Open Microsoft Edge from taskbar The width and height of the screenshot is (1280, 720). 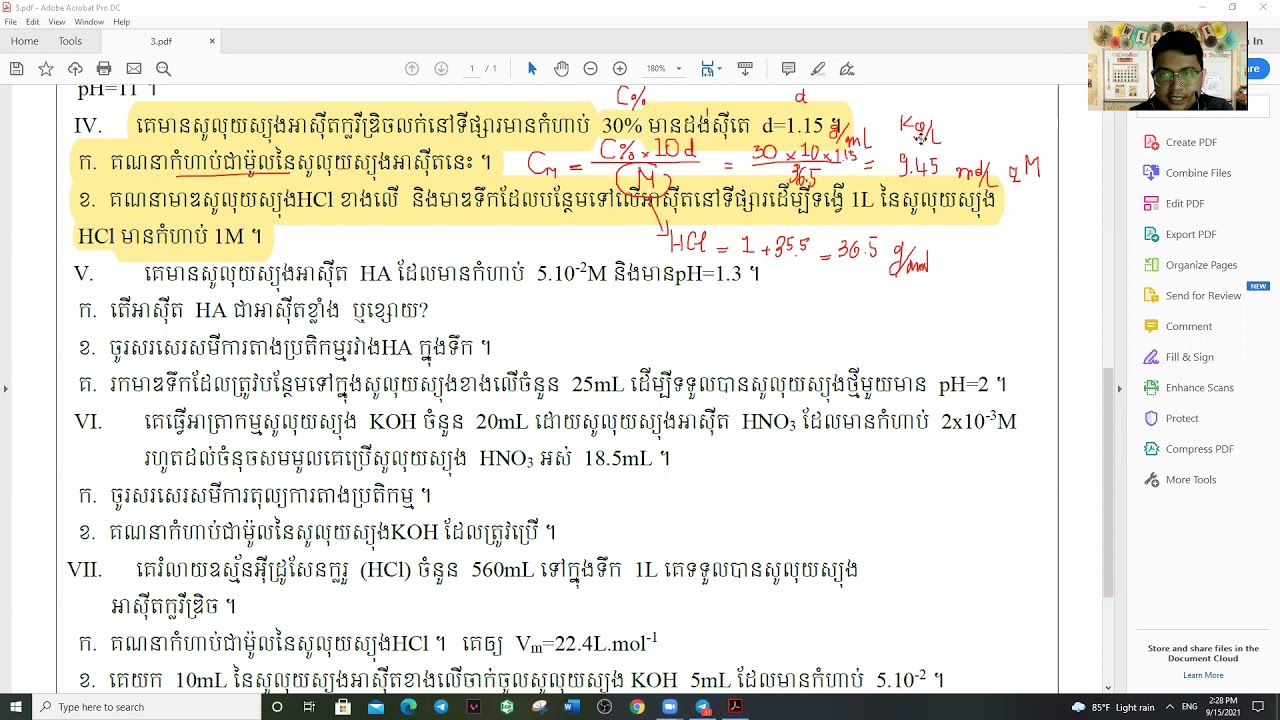[x=408, y=707]
